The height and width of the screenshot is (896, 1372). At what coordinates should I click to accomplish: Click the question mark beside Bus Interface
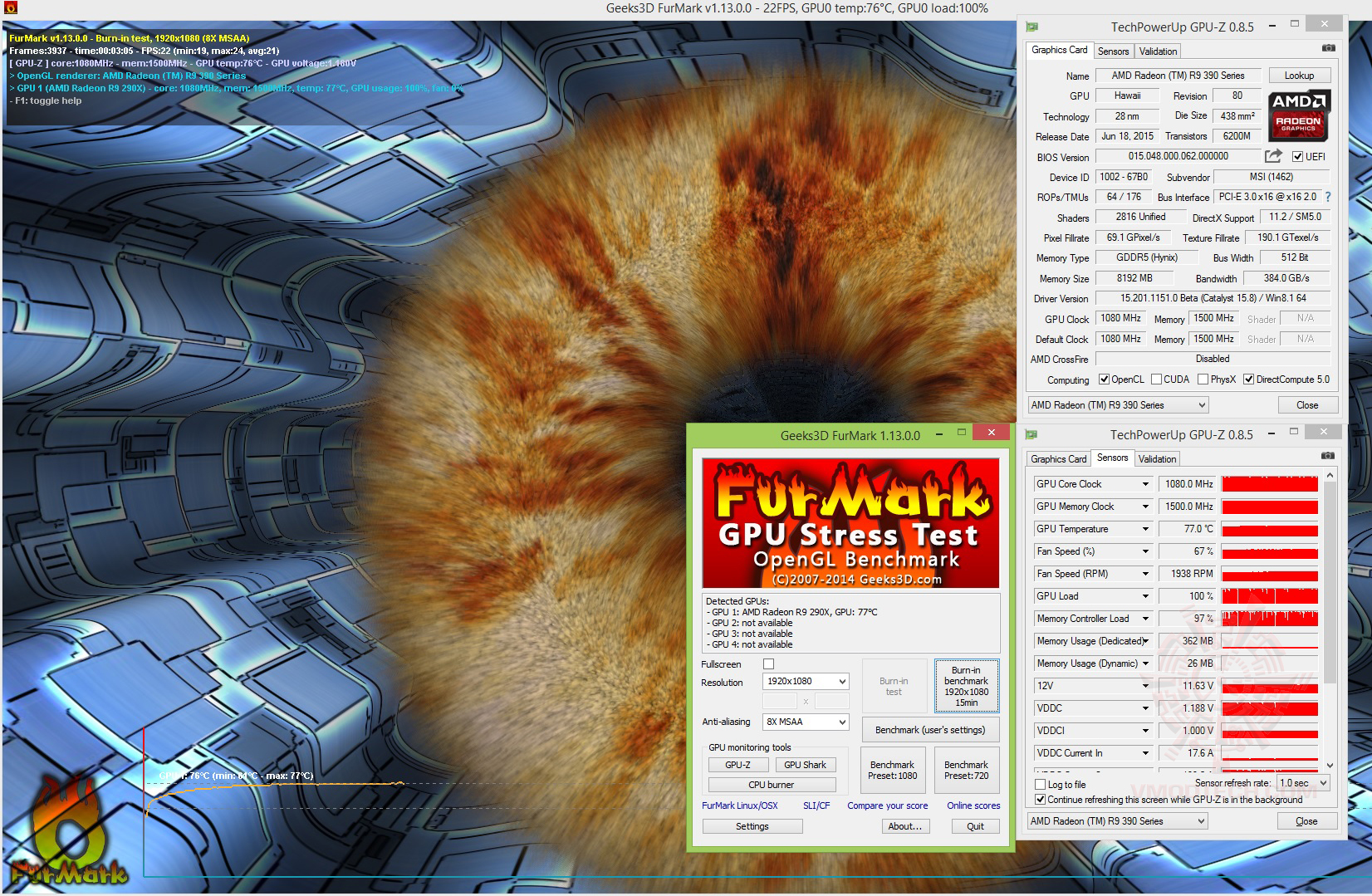1328,197
